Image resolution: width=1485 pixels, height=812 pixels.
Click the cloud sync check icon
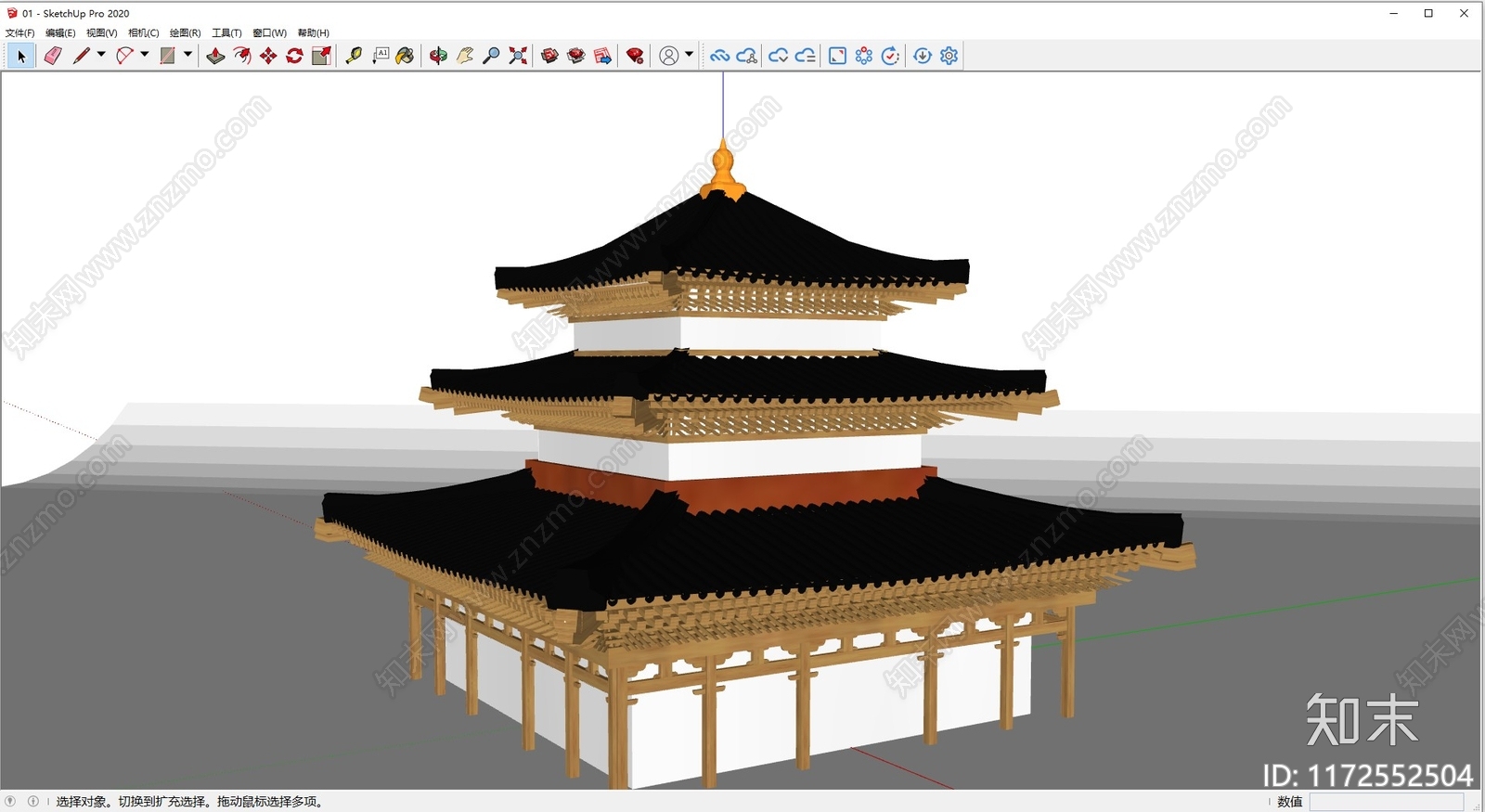click(x=779, y=56)
